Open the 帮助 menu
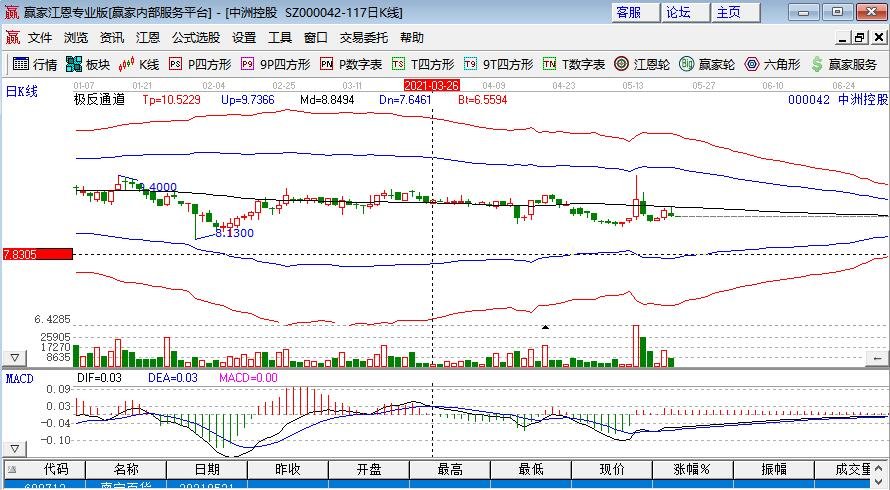 (x=412, y=38)
